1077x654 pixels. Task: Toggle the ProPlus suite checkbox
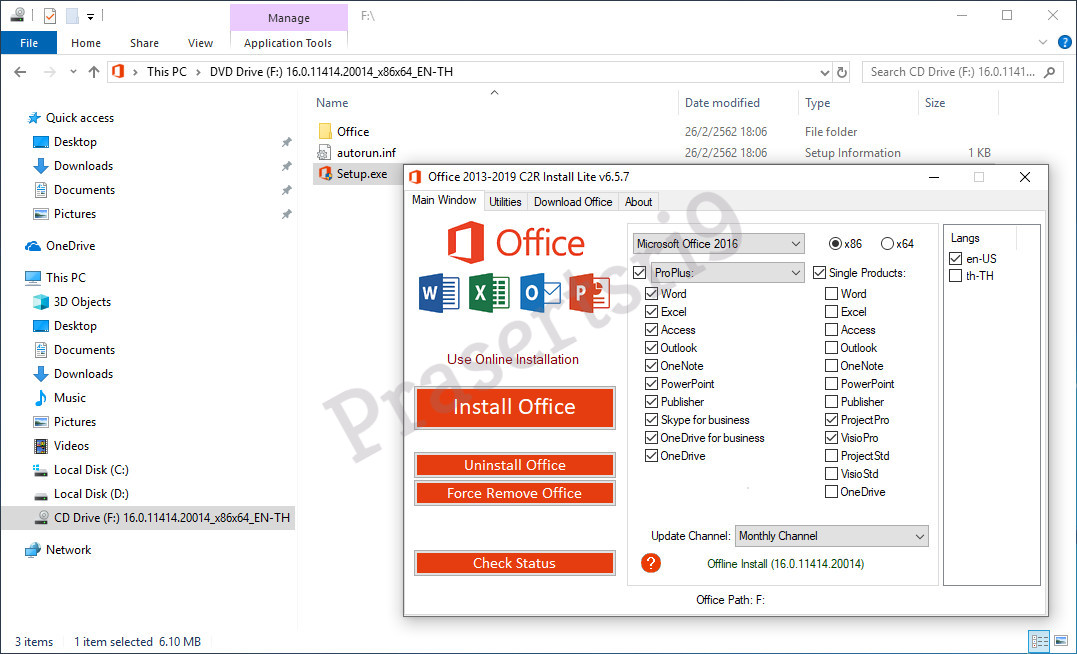(x=639, y=273)
